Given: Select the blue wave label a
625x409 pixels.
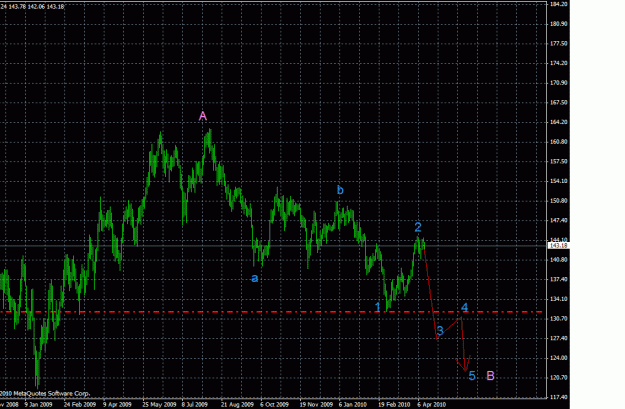Looking at the screenshot, I should pyautogui.click(x=255, y=278).
